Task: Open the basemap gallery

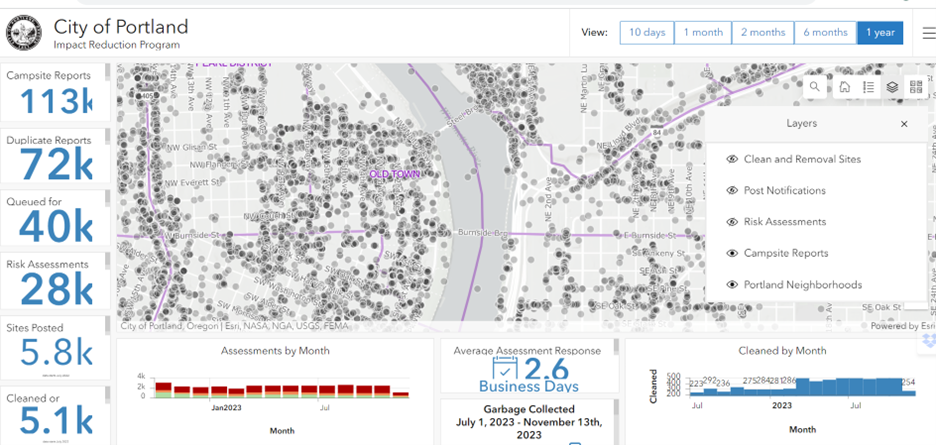Action: [x=916, y=87]
